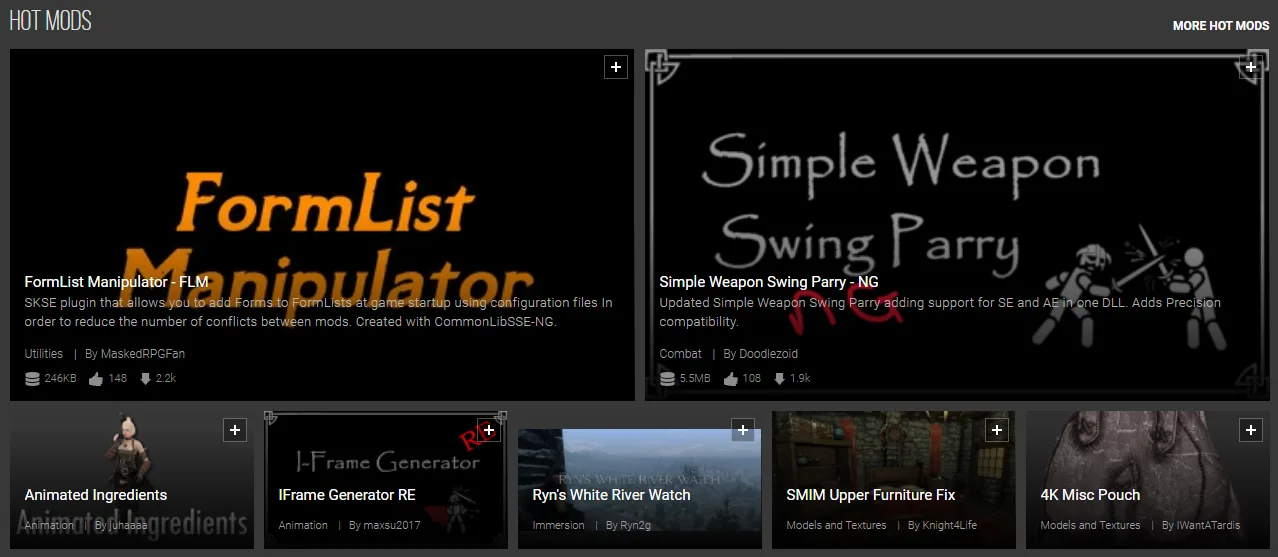Click the plus icon on Animated Ingredients card
The width and height of the screenshot is (1278, 557).
click(234, 430)
